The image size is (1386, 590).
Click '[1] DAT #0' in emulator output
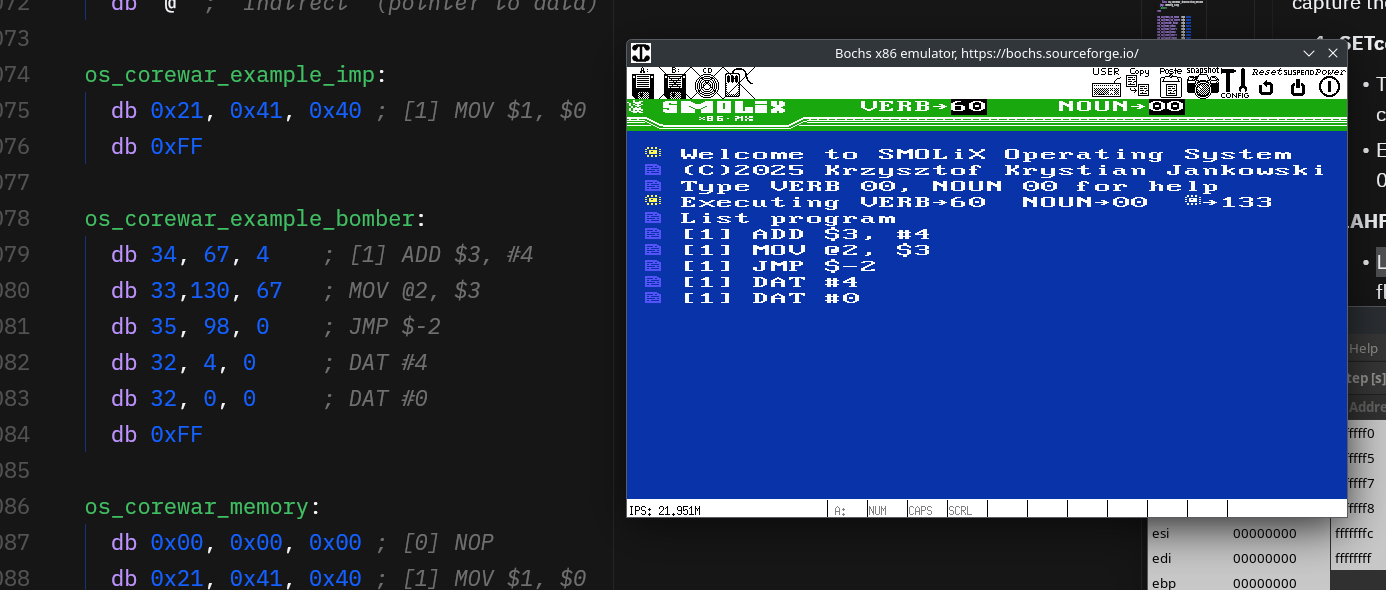[x=770, y=298]
